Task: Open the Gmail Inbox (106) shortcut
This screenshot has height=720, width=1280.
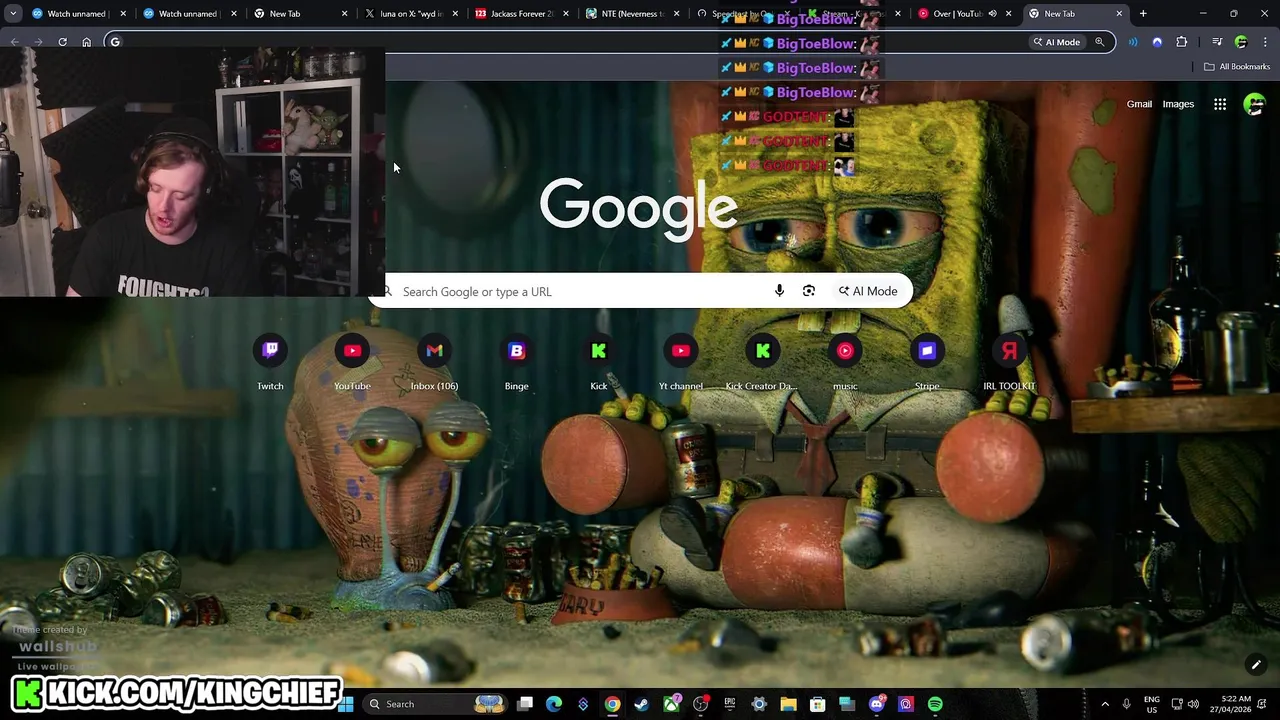Action: [x=434, y=363]
